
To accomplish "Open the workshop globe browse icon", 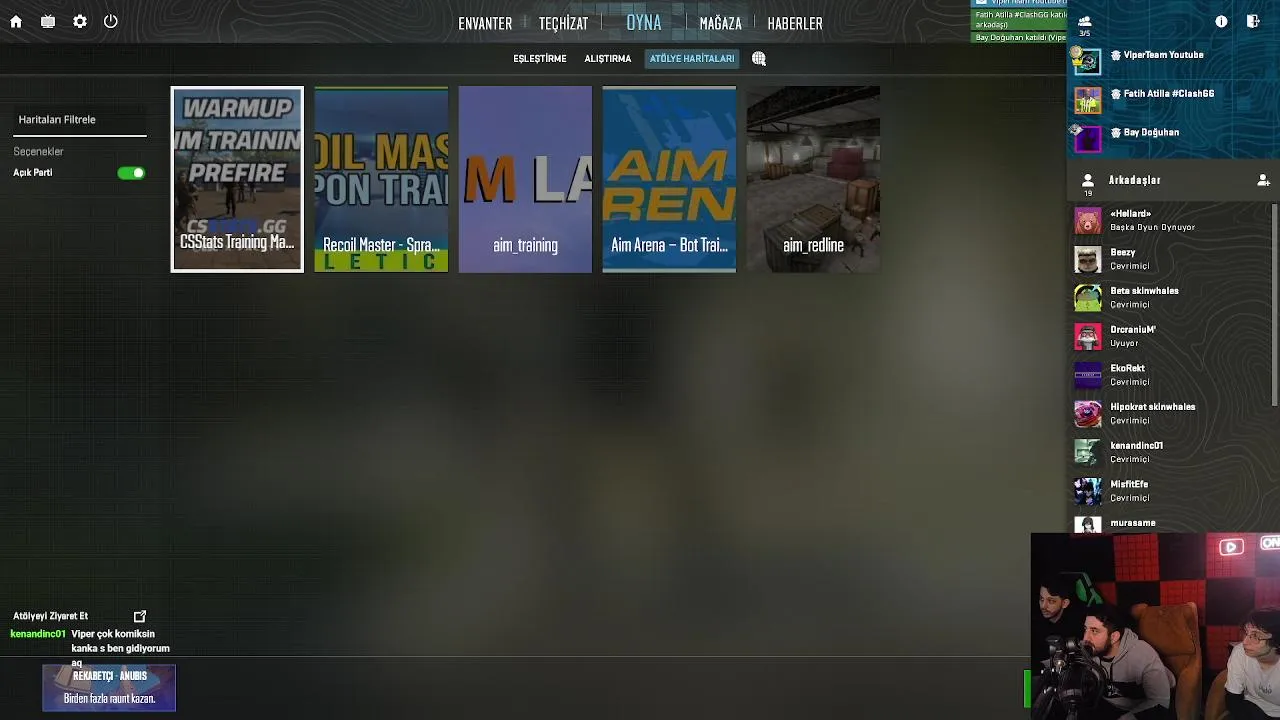I will tap(759, 59).
